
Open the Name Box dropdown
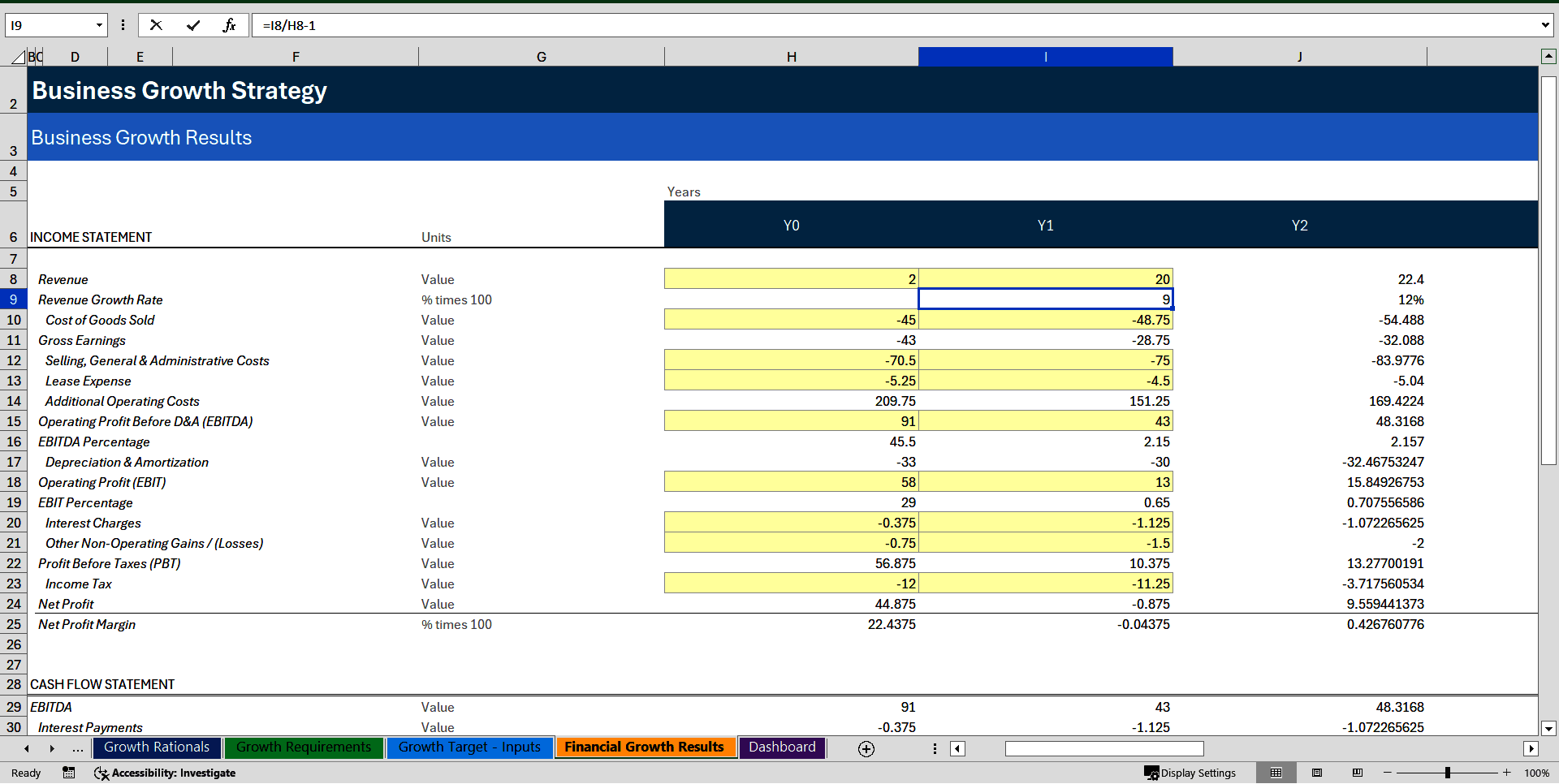tap(99, 25)
